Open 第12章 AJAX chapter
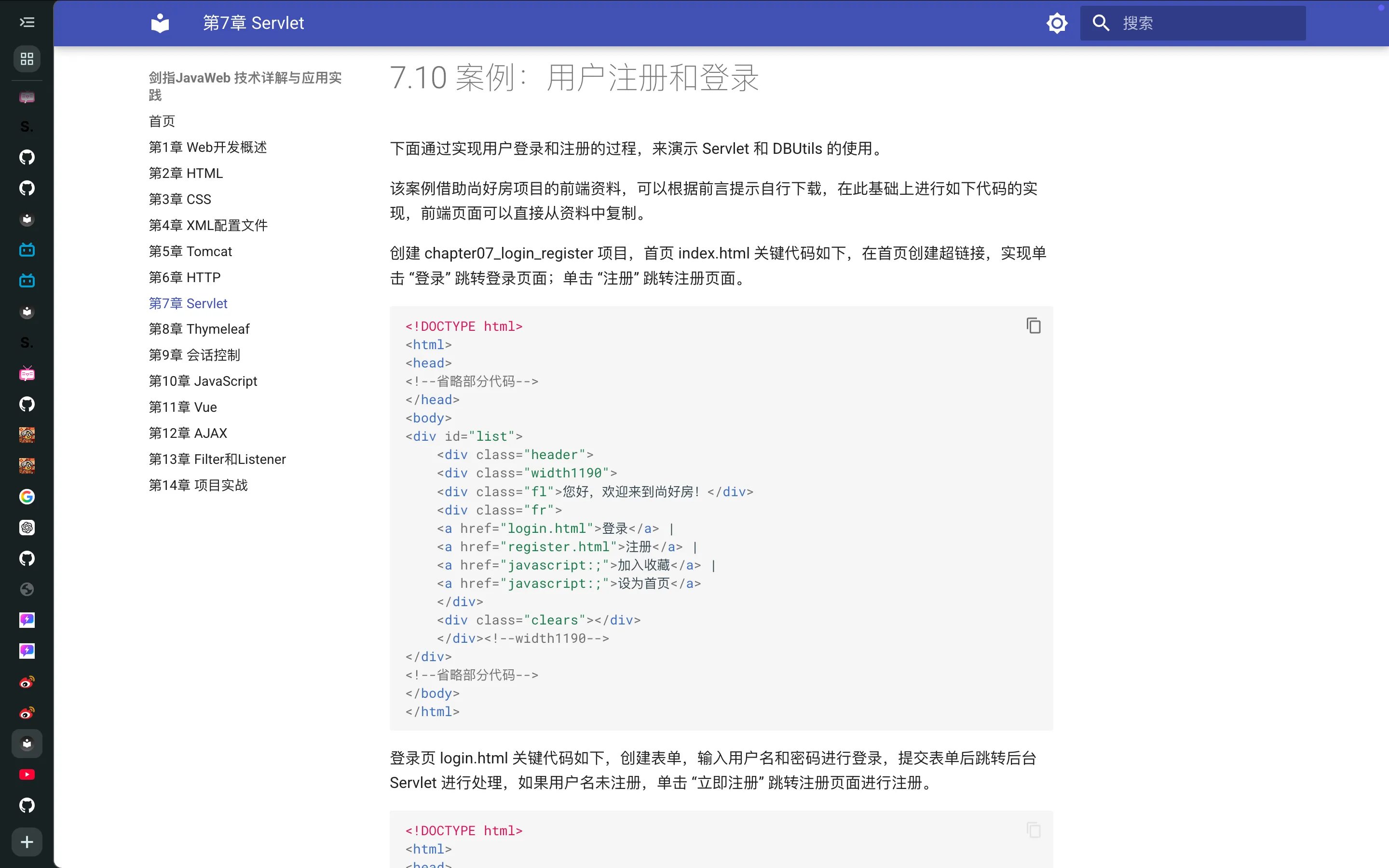Screen dimensions: 1389x868 coord(188,433)
